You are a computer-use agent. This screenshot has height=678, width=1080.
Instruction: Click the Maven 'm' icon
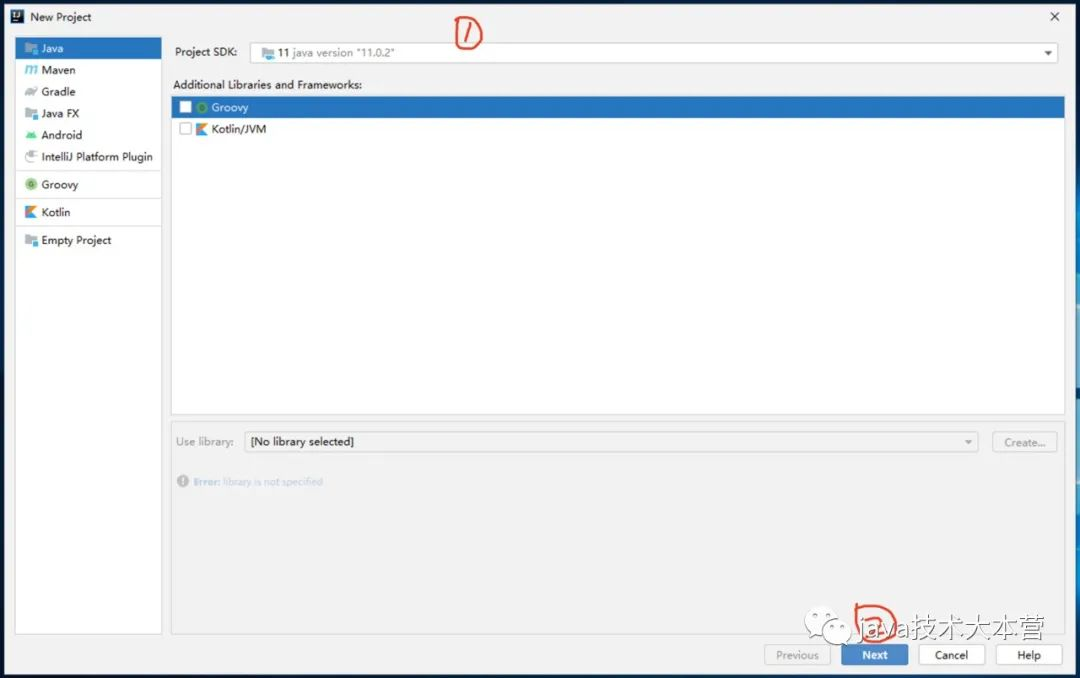coord(31,70)
